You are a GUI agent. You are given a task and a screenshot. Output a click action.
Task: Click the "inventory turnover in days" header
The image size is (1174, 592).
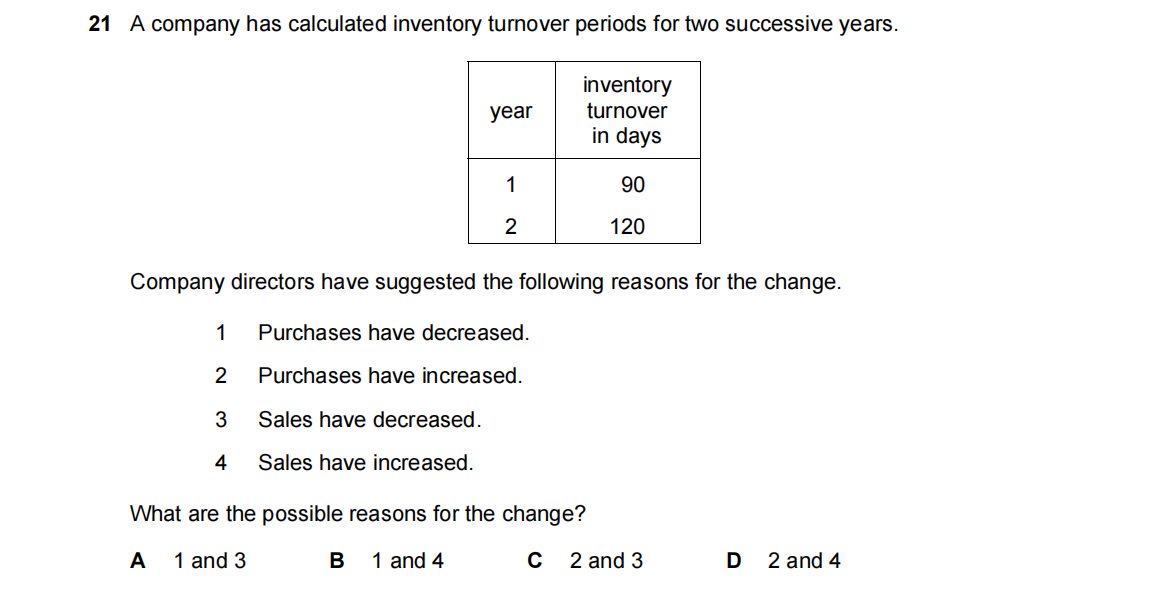click(627, 111)
